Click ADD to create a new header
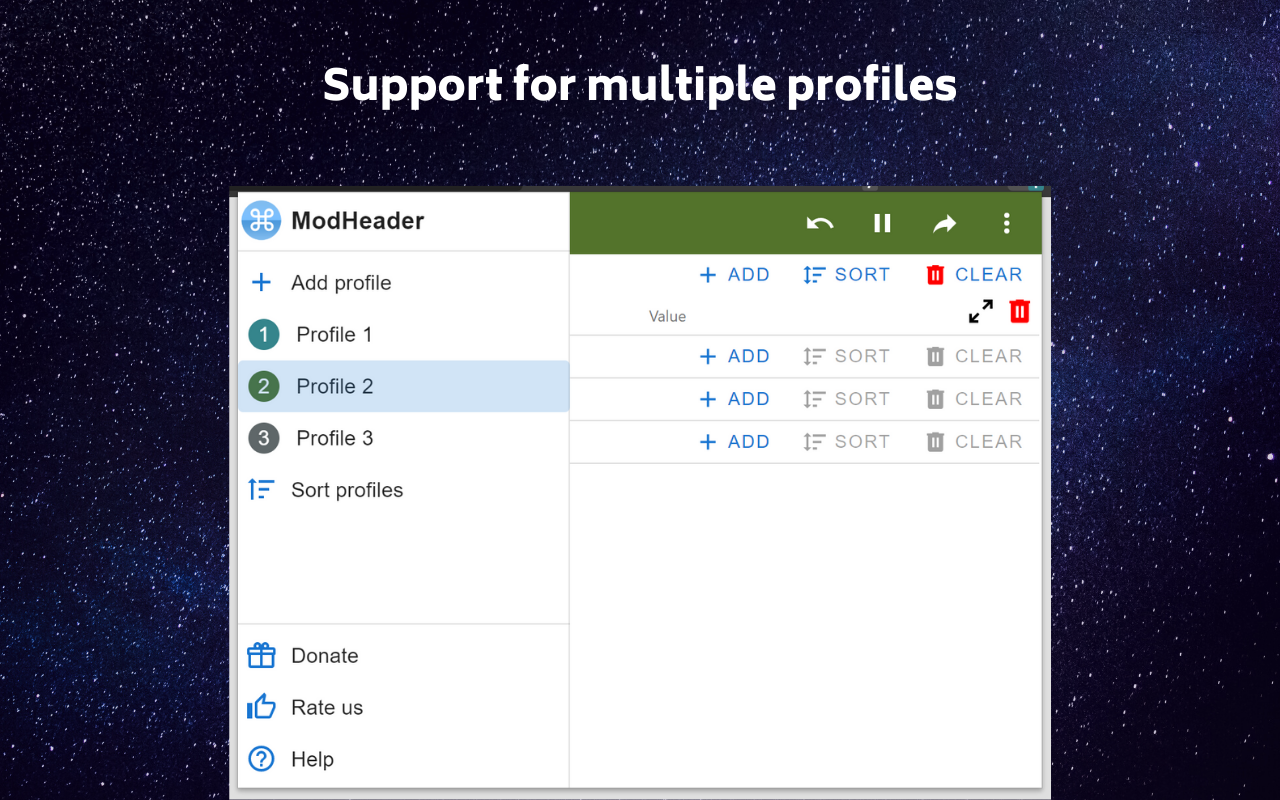The height and width of the screenshot is (800, 1280). point(735,274)
